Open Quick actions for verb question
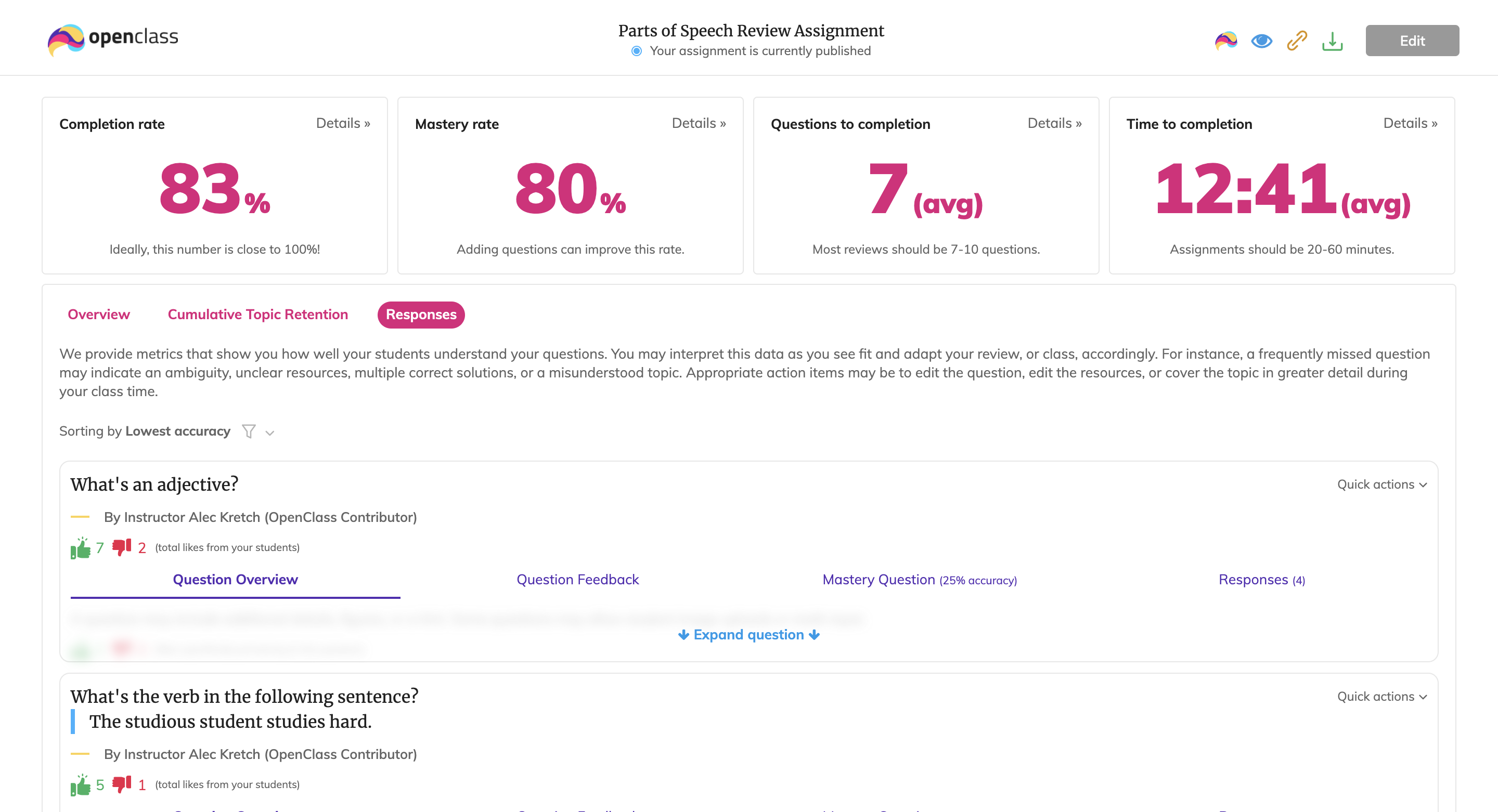 coord(1381,696)
